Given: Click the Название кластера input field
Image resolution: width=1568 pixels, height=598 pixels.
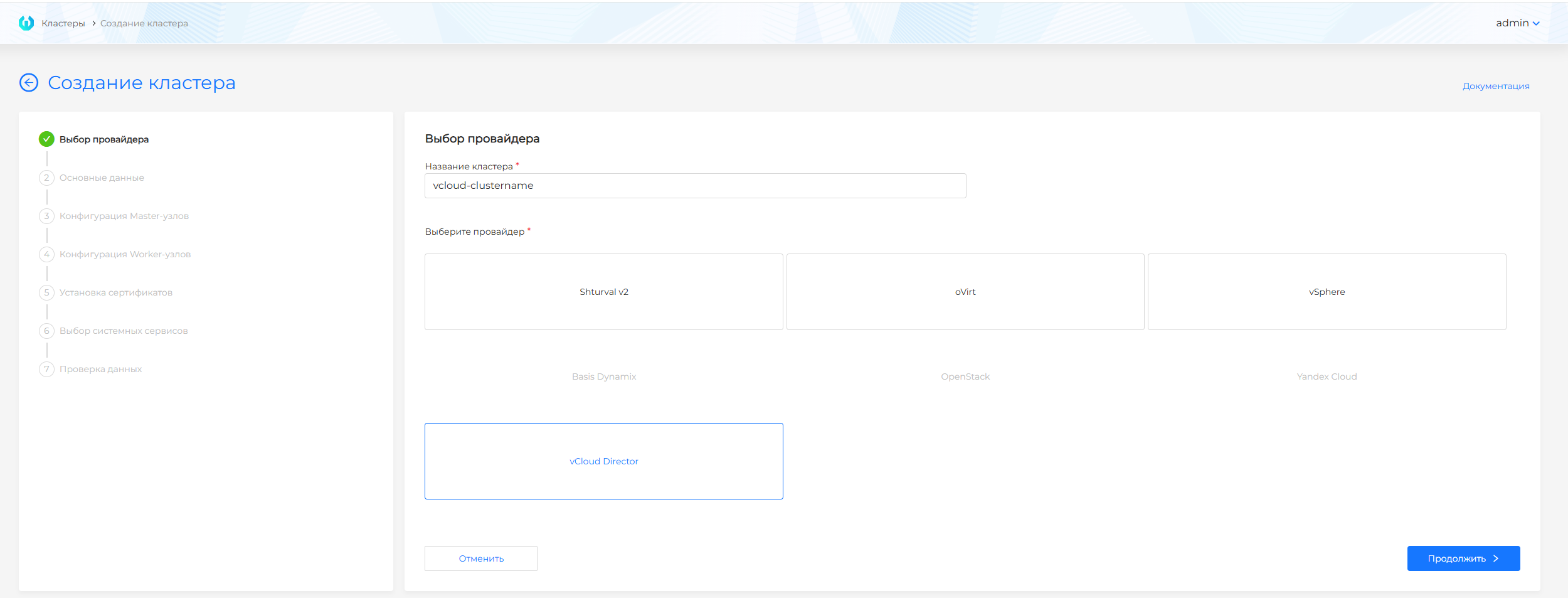Looking at the screenshot, I should click(695, 186).
